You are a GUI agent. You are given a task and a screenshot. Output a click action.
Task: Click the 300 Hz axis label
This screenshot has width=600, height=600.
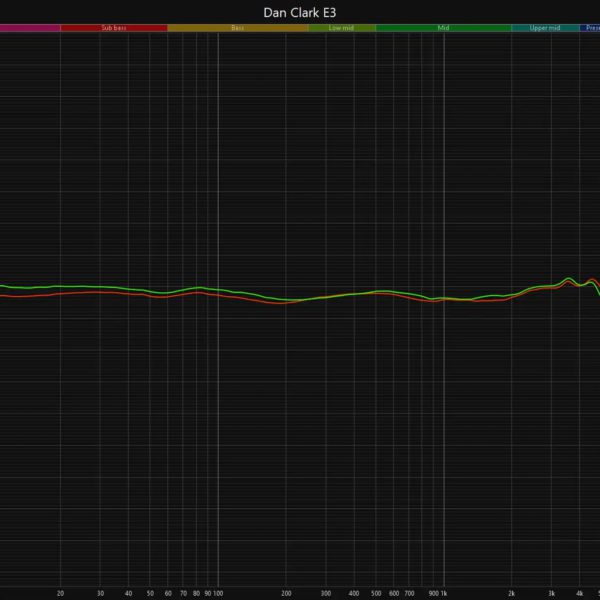(326, 593)
